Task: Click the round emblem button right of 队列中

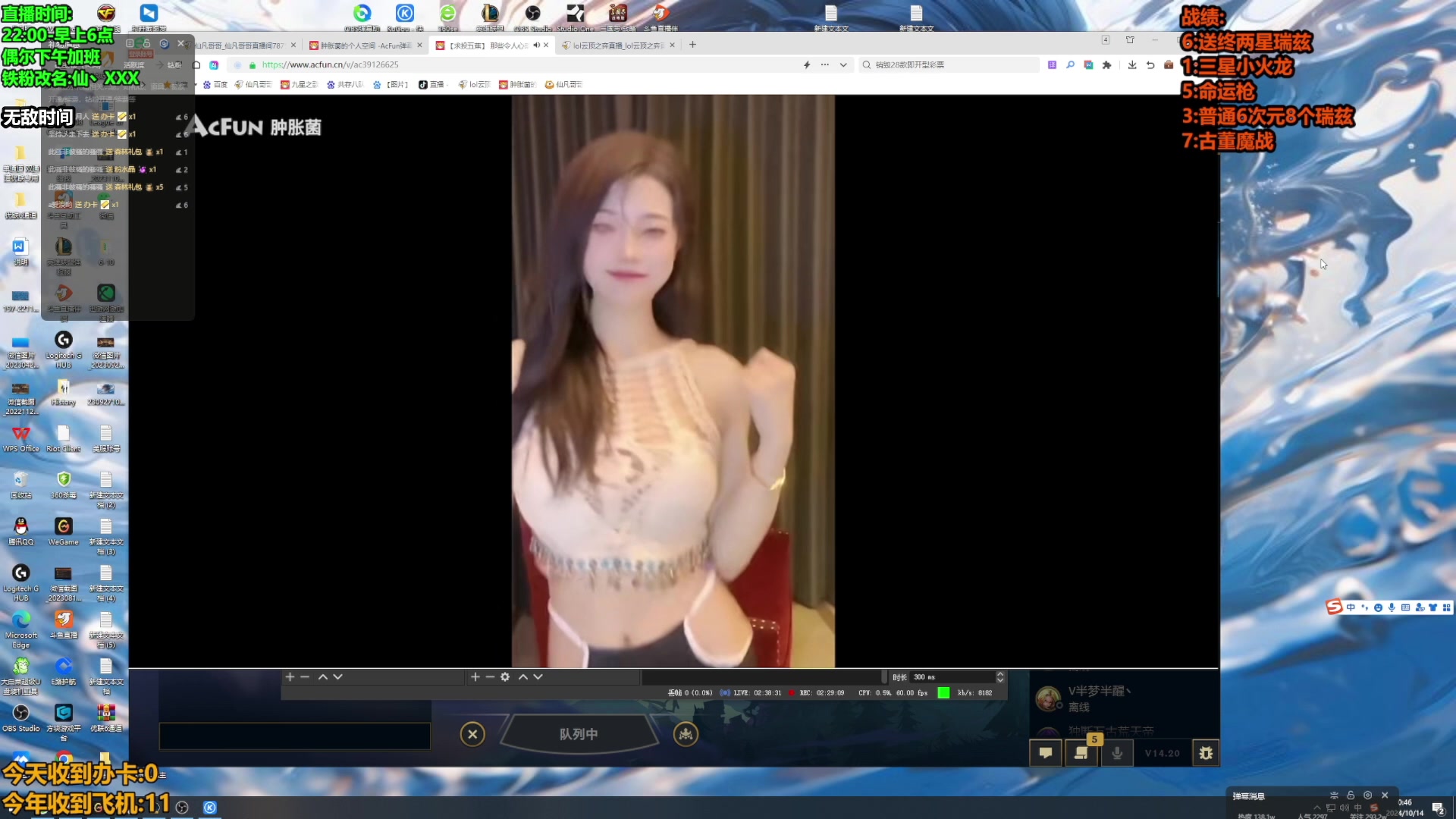Action: pos(686,734)
